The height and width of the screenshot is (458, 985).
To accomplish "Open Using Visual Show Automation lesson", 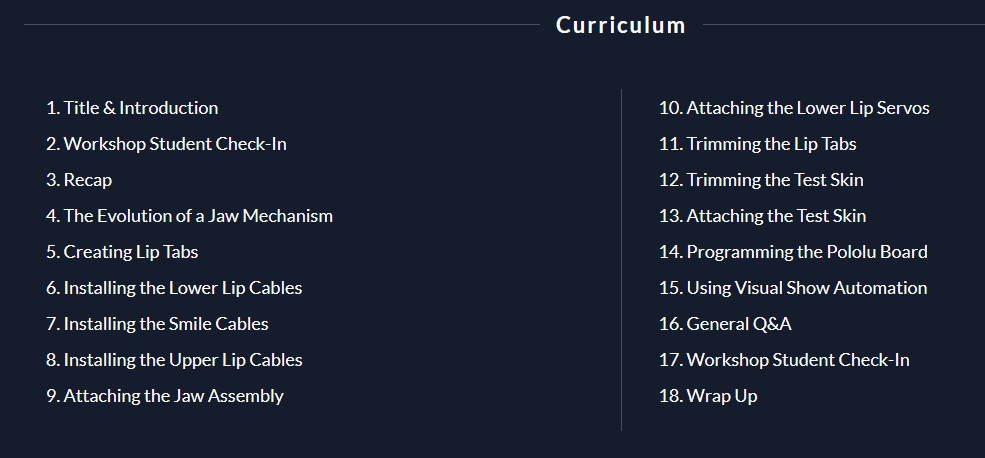I will [x=793, y=288].
